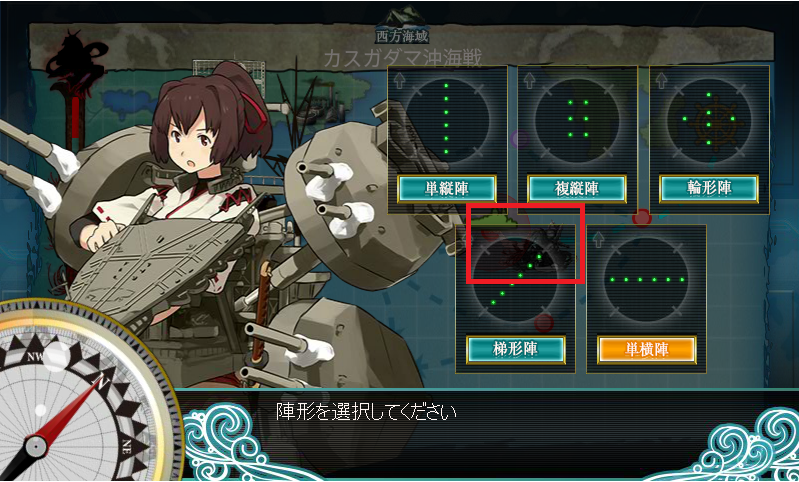The height and width of the screenshot is (482, 799).
Task: Click the ship wheel ring formation diagram
Action: click(x=709, y=120)
